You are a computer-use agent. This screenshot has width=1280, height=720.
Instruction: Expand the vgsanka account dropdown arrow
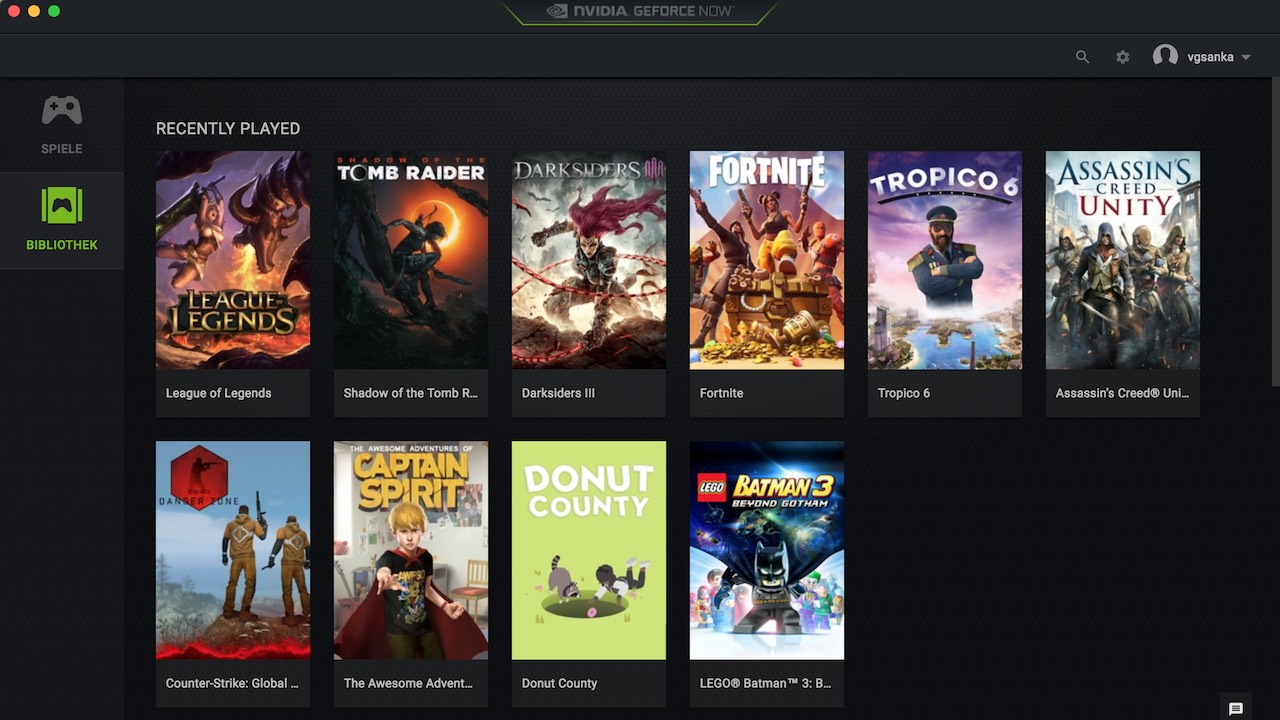(1246, 58)
